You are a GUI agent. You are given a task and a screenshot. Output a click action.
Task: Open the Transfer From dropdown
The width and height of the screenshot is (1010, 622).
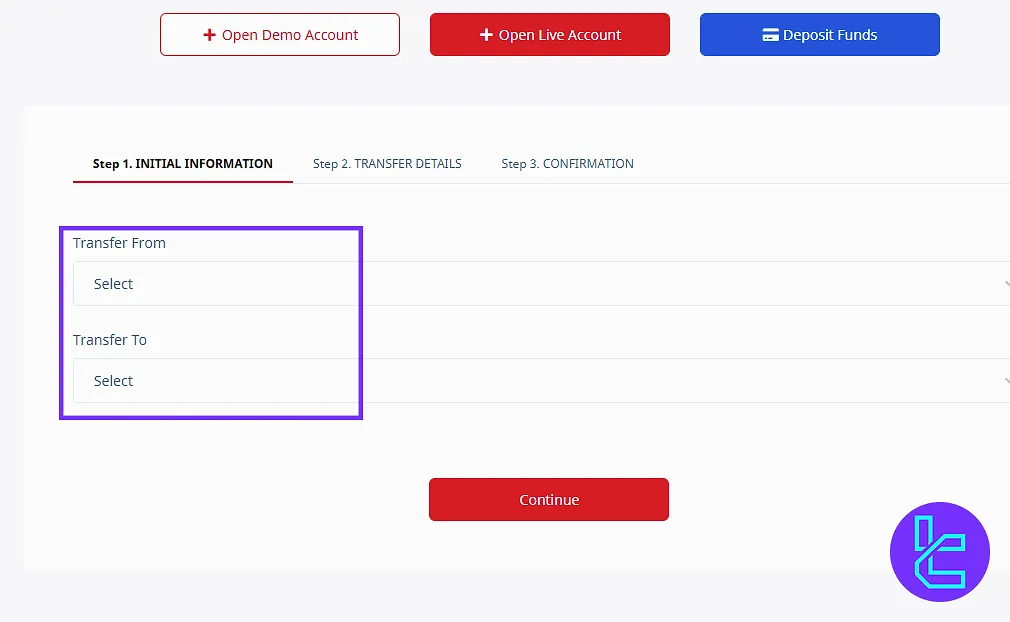coord(540,284)
